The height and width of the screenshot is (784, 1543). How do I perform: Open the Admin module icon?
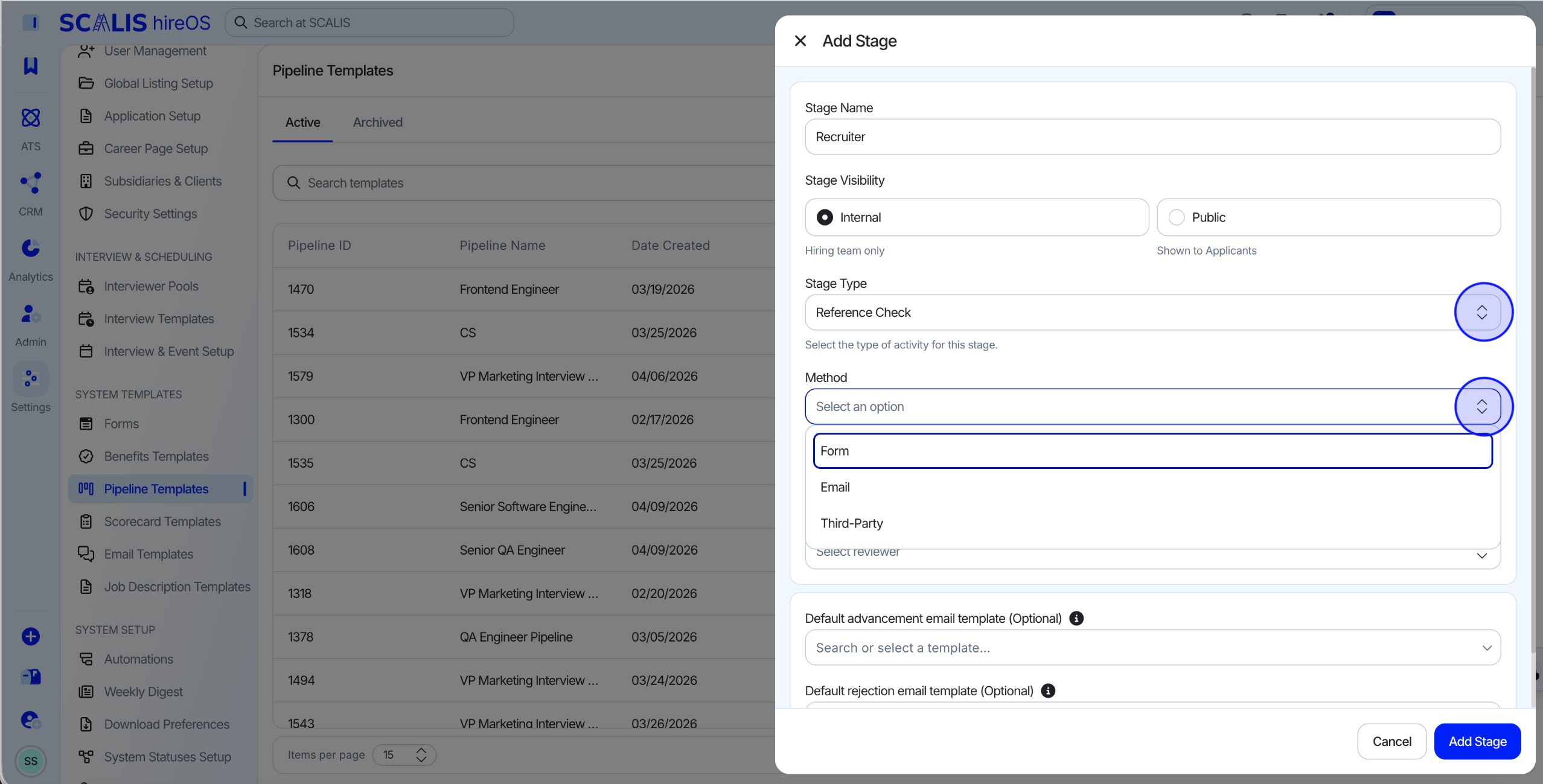(x=31, y=313)
